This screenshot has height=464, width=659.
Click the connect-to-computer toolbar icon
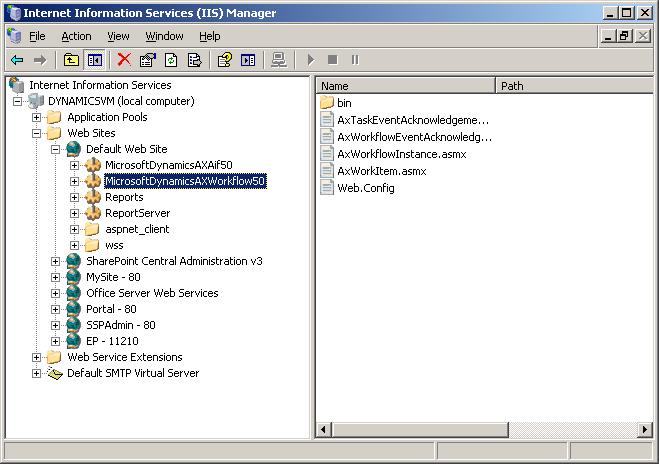279,60
